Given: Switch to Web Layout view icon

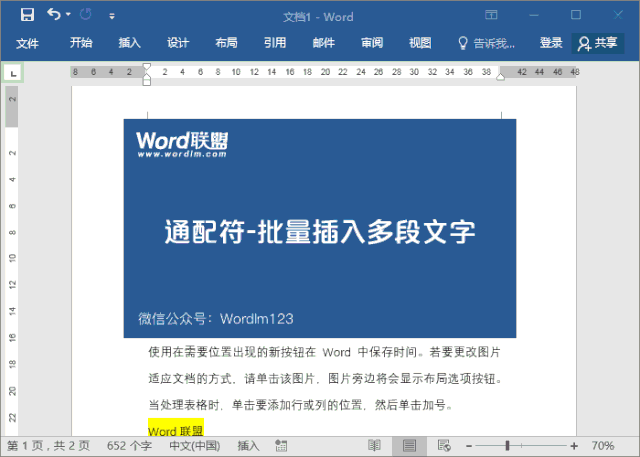Looking at the screenshot, I should [444, 446].
